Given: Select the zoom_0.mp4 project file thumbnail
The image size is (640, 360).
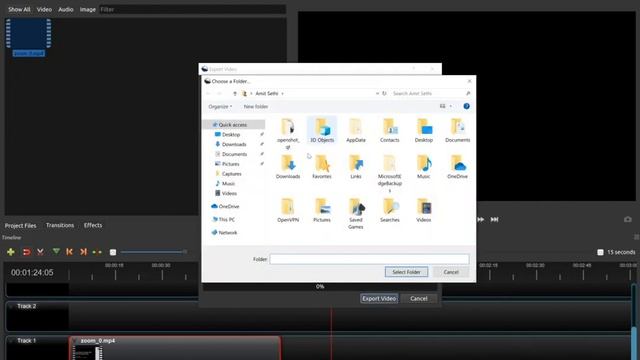Looking at the screenshot, I should point(29,37).
